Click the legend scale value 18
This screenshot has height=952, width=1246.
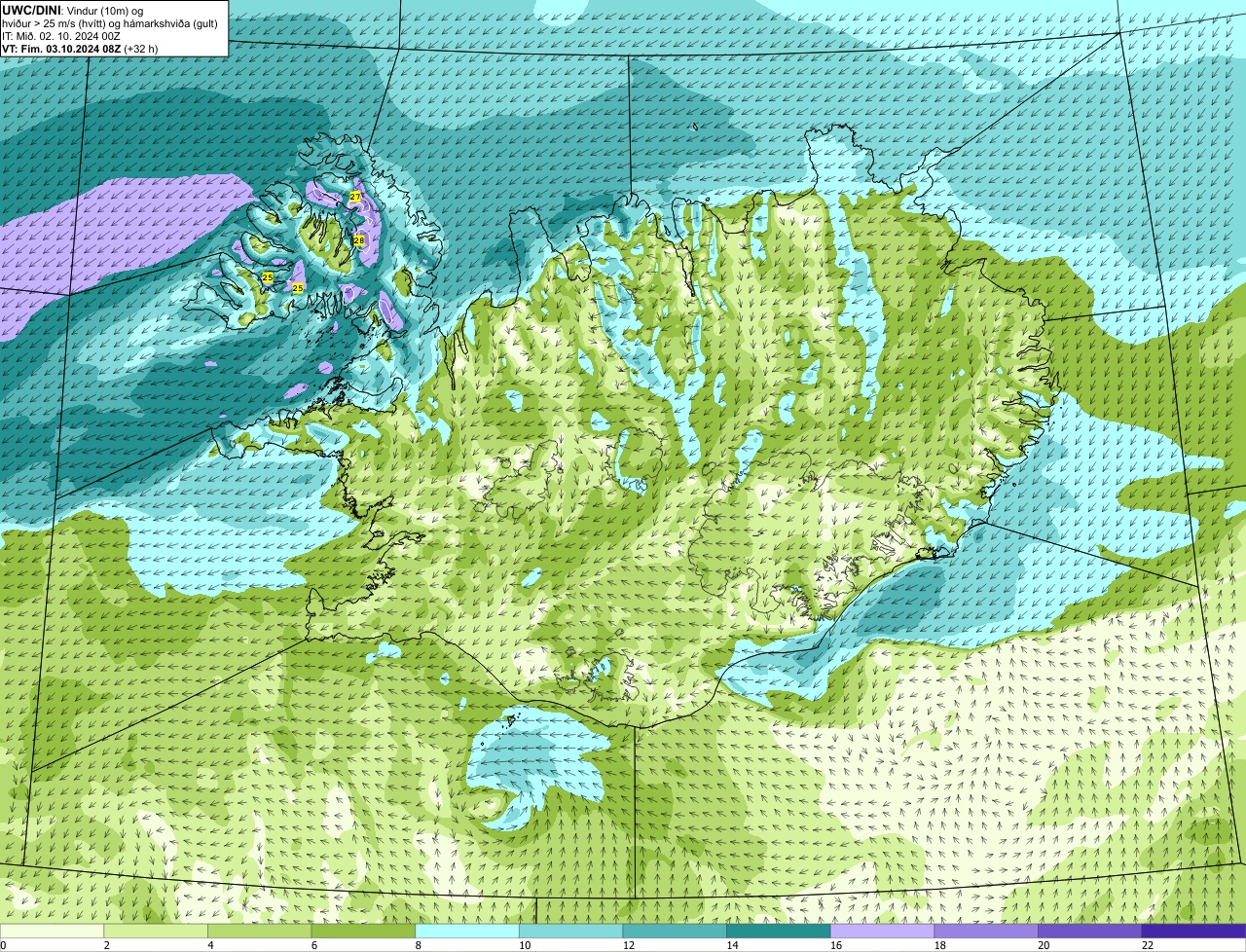coord(940,945)
